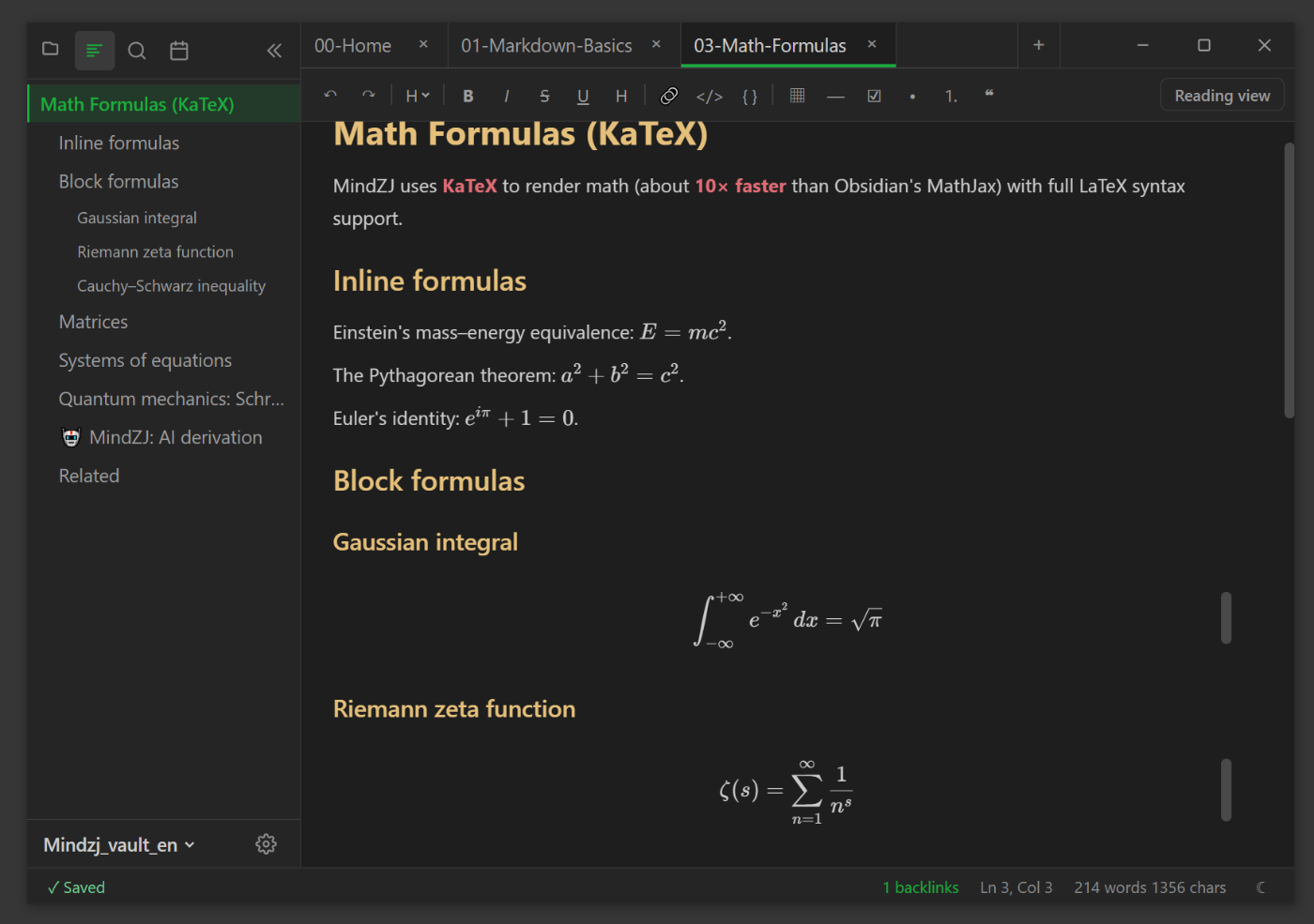1314x924 pixels.
Task: Open vault settings gear
Action: [x=267, y=844]
